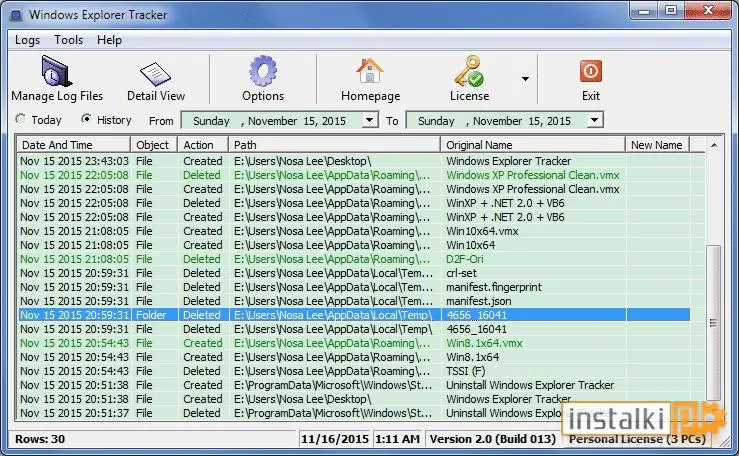Select the Win8.1x64 row
The image size is (739, 456).
coord(353,357)
